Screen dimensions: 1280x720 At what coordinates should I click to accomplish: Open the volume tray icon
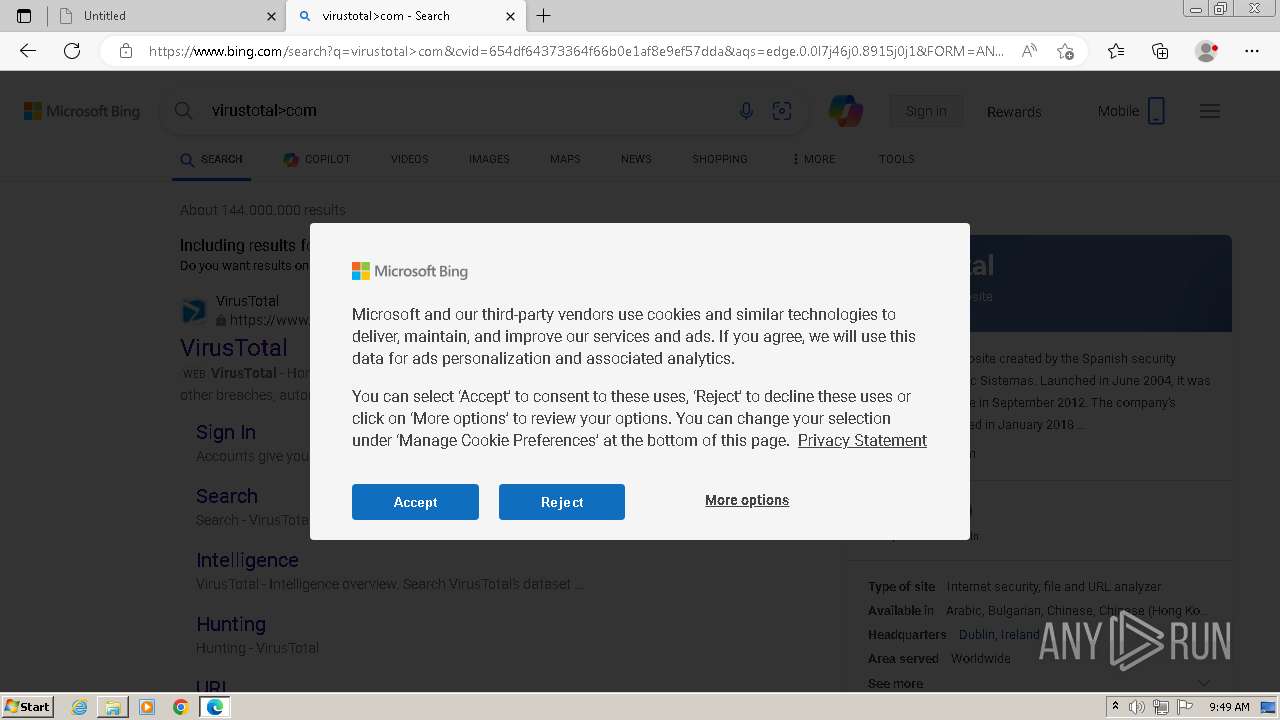[x=1137, y=707]
